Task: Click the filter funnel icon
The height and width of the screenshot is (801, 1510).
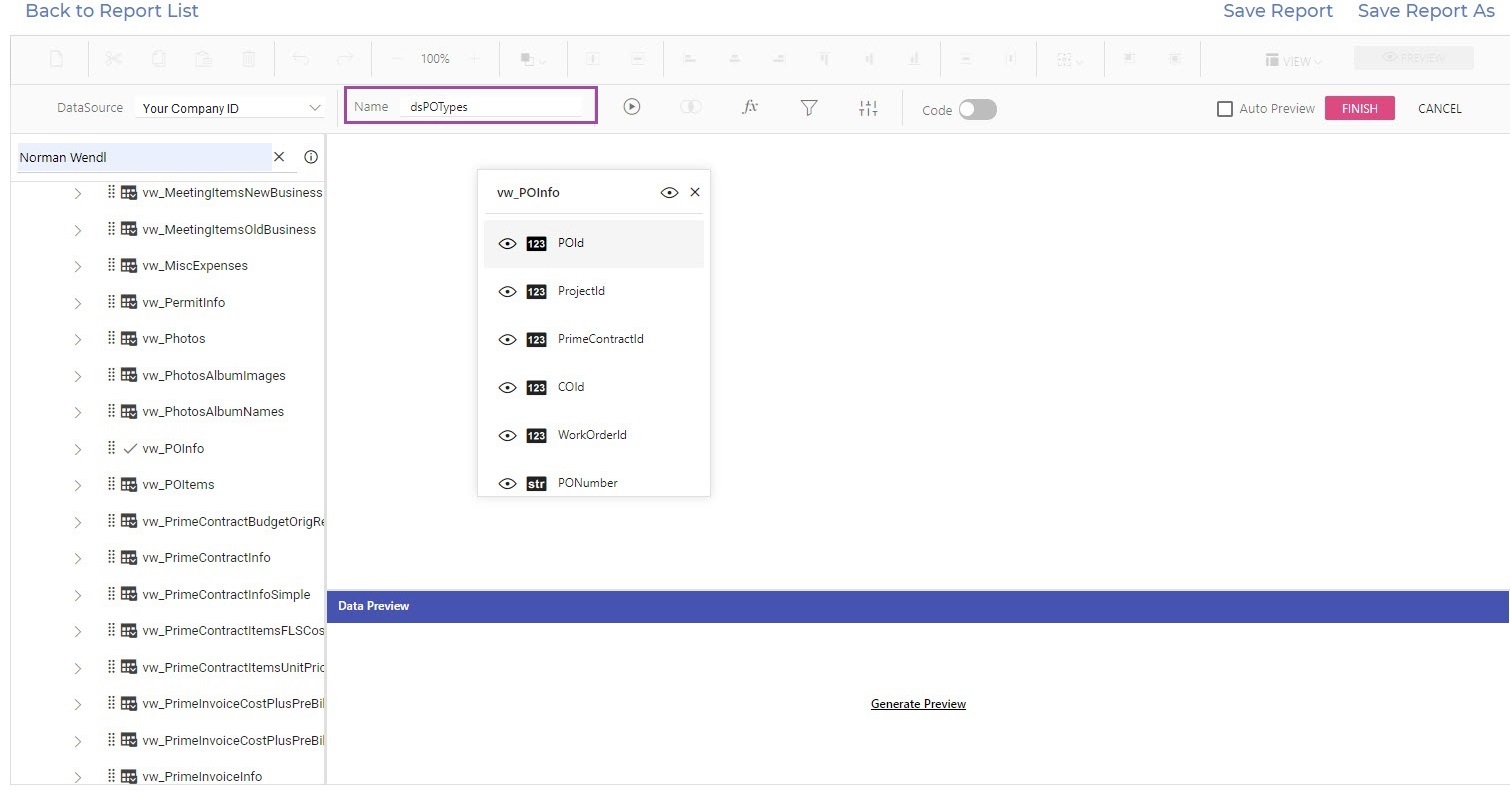Action: pyautogui.click(x=809, y=108)
